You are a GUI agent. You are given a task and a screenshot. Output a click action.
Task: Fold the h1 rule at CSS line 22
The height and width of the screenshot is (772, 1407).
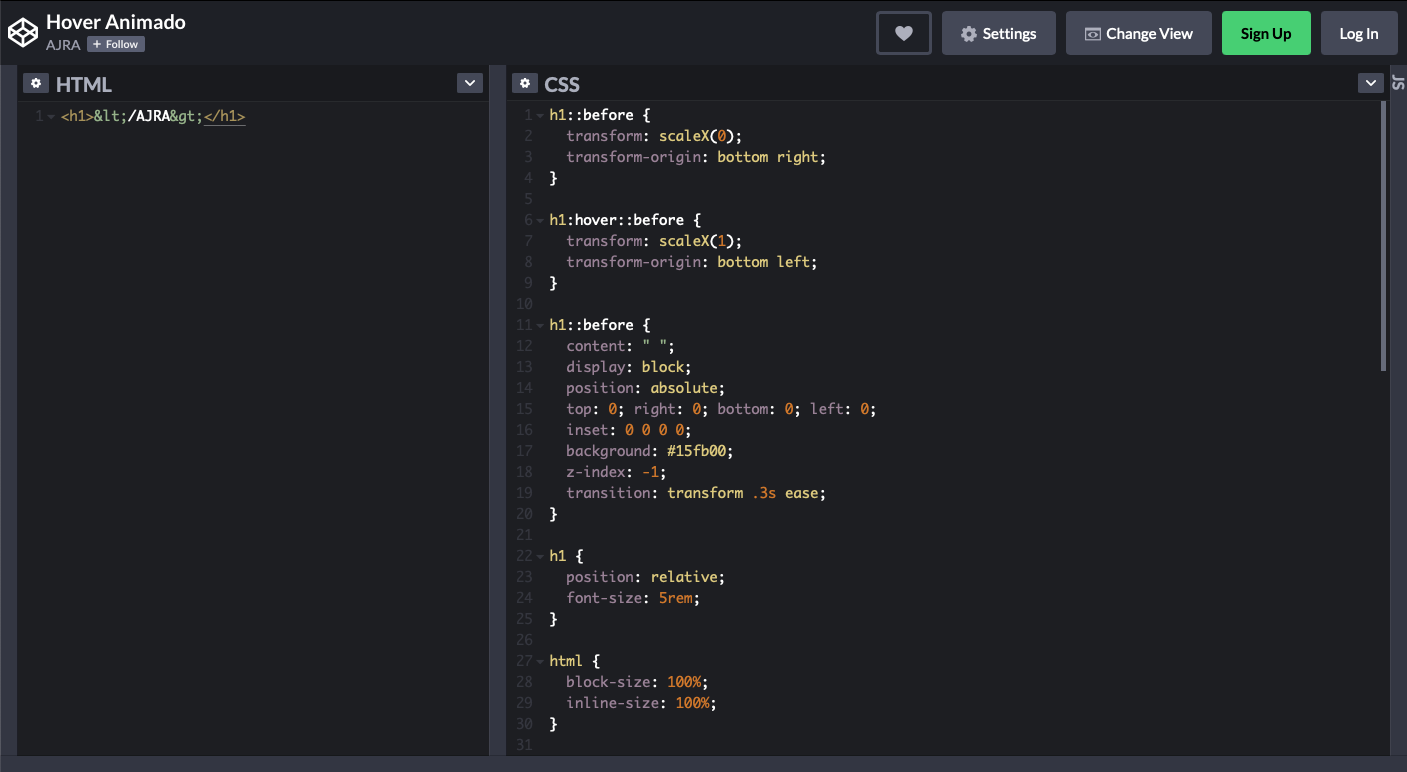click(x=540, y=556)
